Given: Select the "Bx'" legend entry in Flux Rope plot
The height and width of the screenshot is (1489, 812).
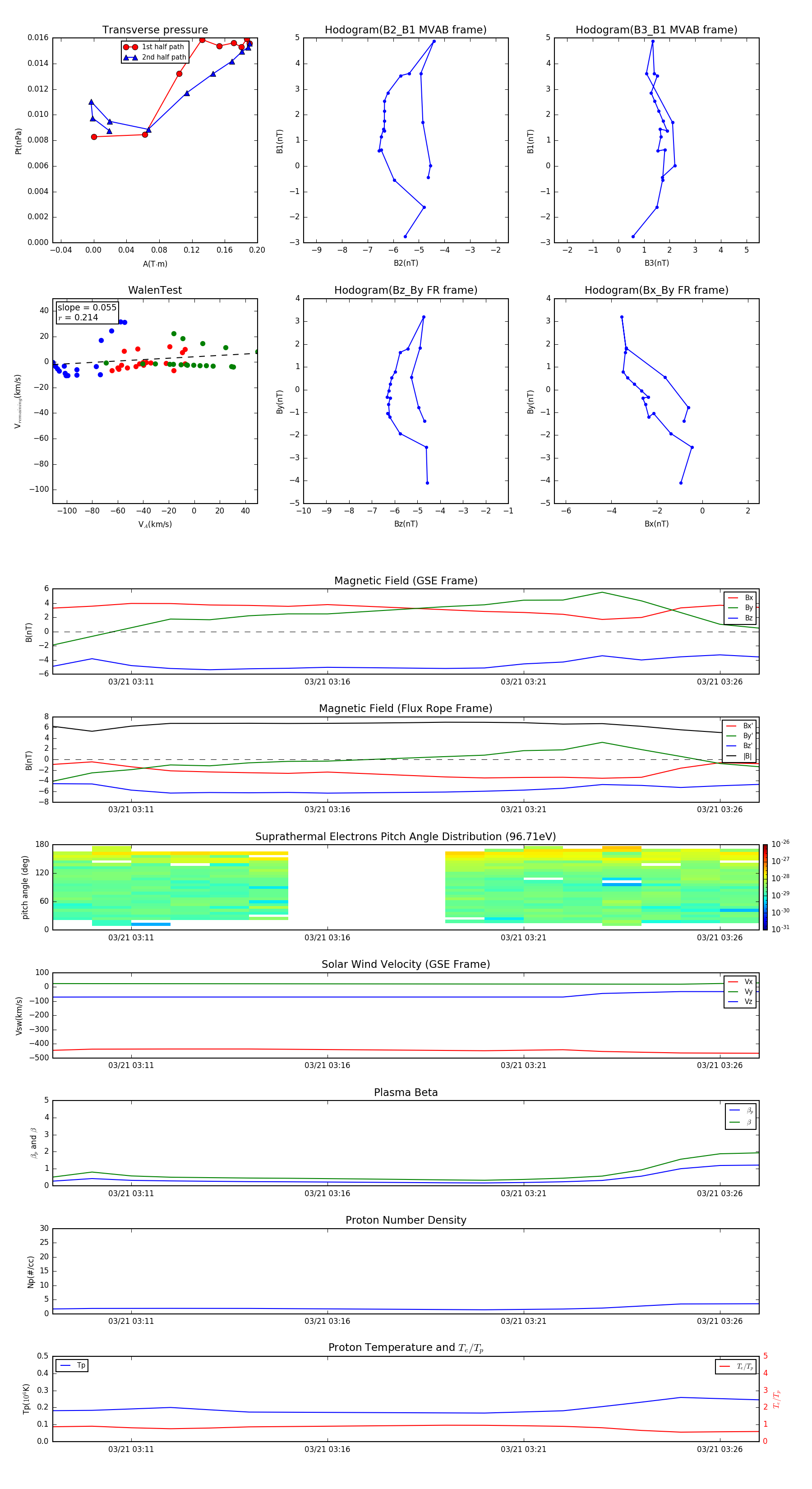Looking at the screenshot, I should [x=739, y=726].
